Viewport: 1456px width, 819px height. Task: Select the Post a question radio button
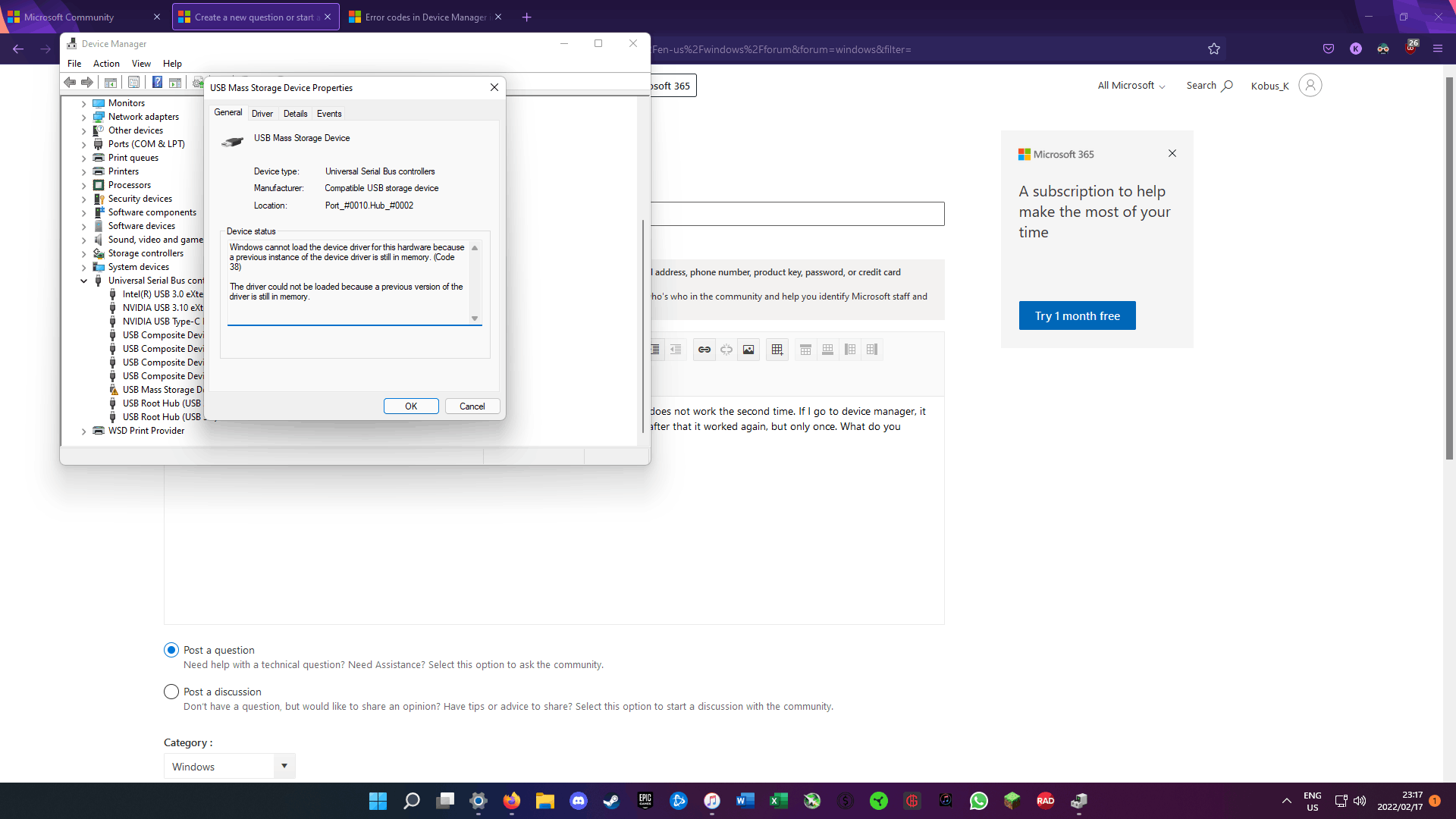click(171, 650)
